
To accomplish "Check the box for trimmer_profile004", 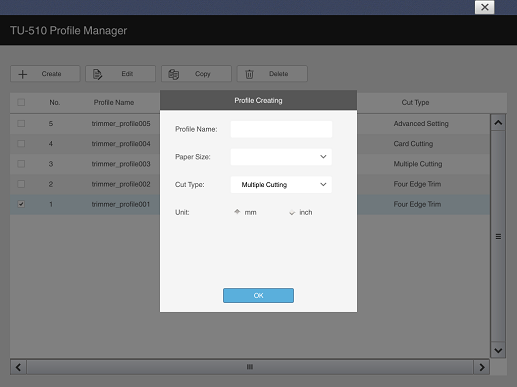I will pos(21,144).
